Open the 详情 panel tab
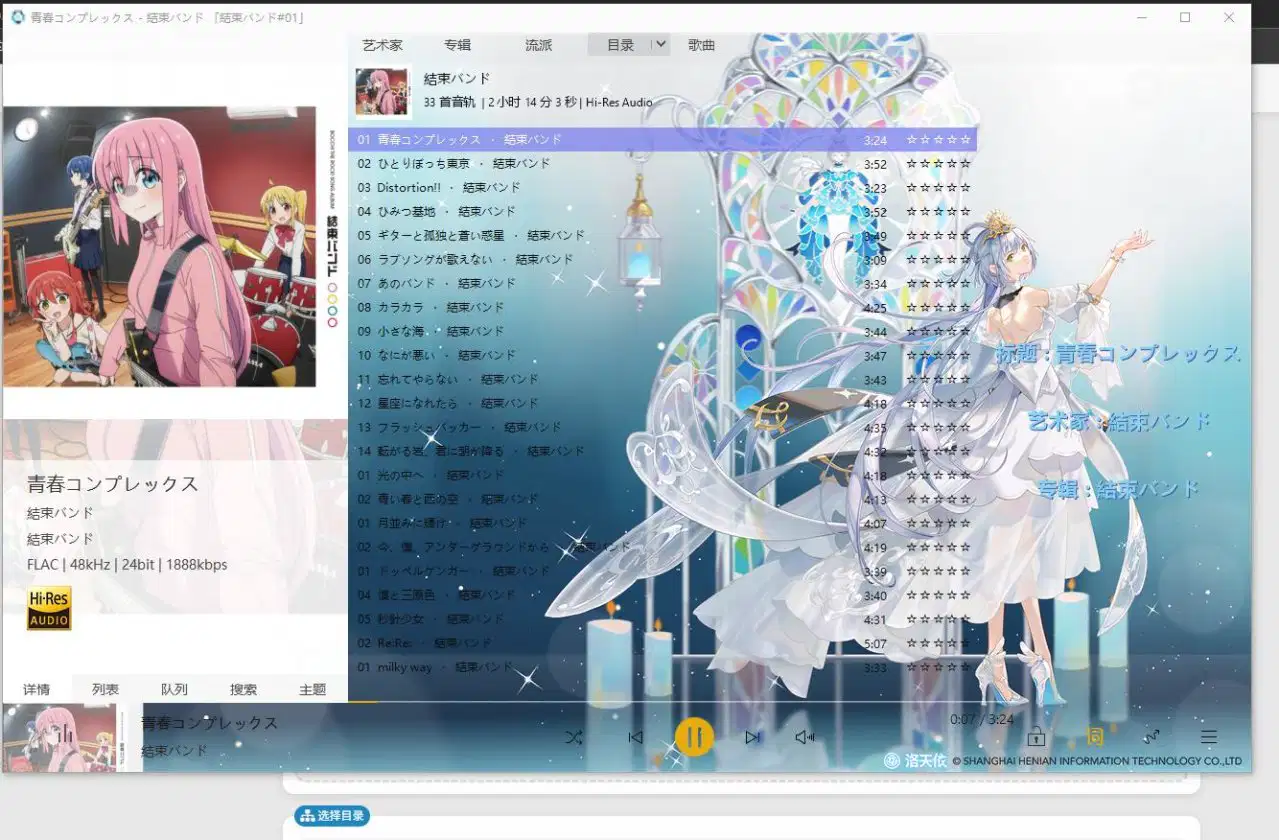 click(37, 689)
